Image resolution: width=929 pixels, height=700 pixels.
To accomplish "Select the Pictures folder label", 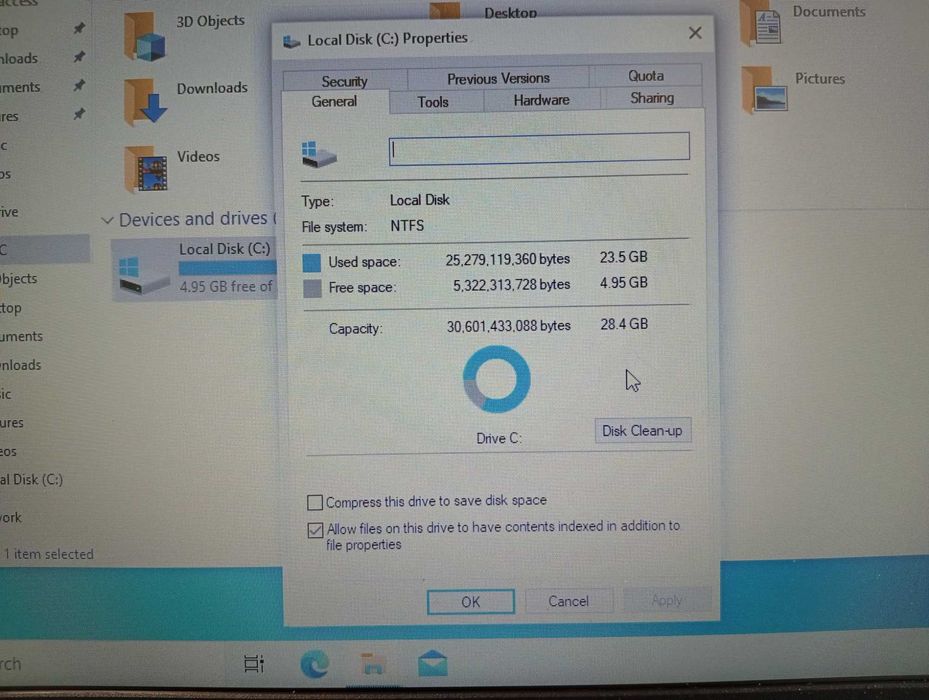I will coord(820,79).
